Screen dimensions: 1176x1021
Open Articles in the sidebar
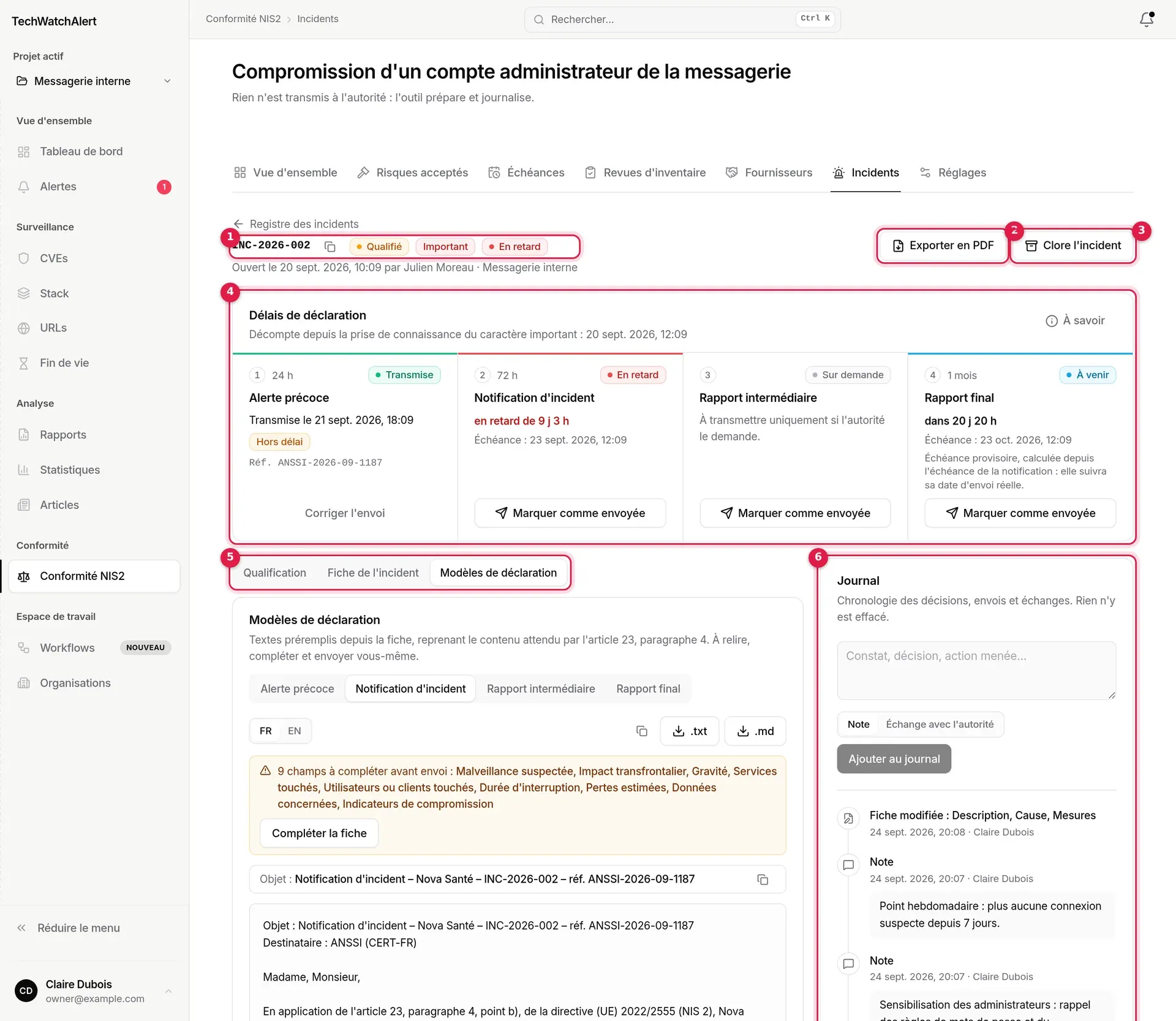[x=94, y=505]
